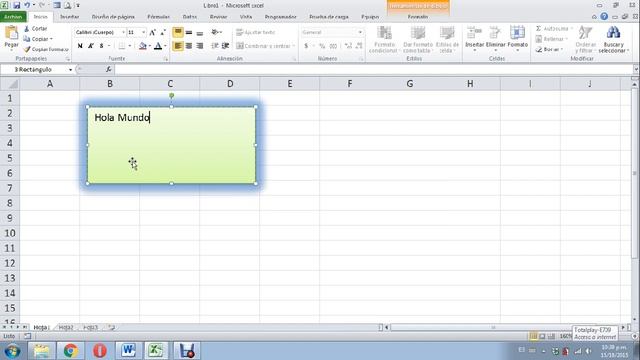Switch to the Diseño de página tab

(113, 17)
